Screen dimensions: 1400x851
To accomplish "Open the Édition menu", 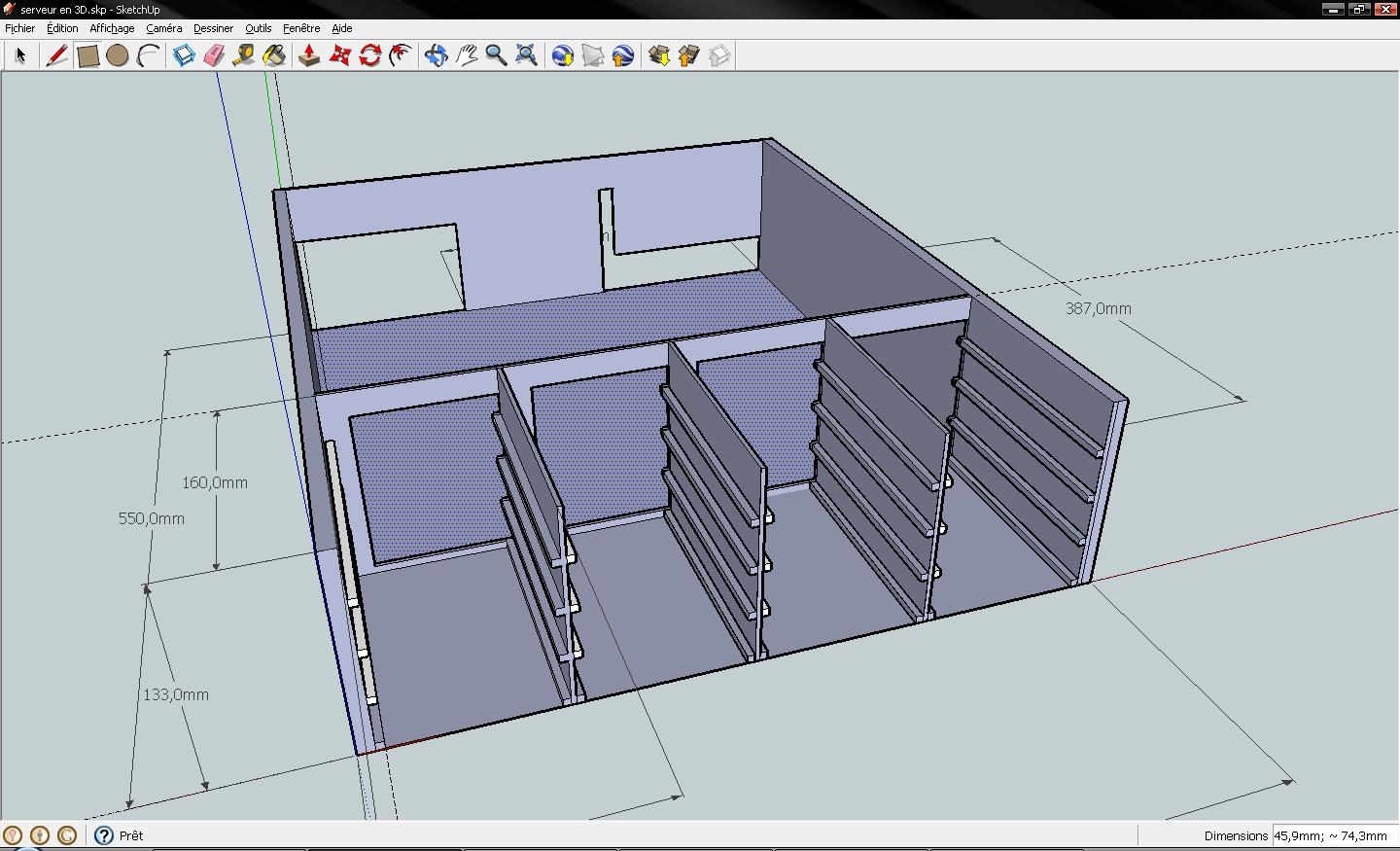I will pyautogui.click(x=62, y=28).
